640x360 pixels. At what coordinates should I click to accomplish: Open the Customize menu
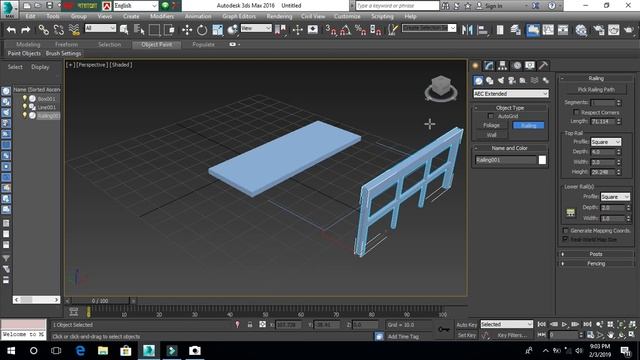(347, 16)
